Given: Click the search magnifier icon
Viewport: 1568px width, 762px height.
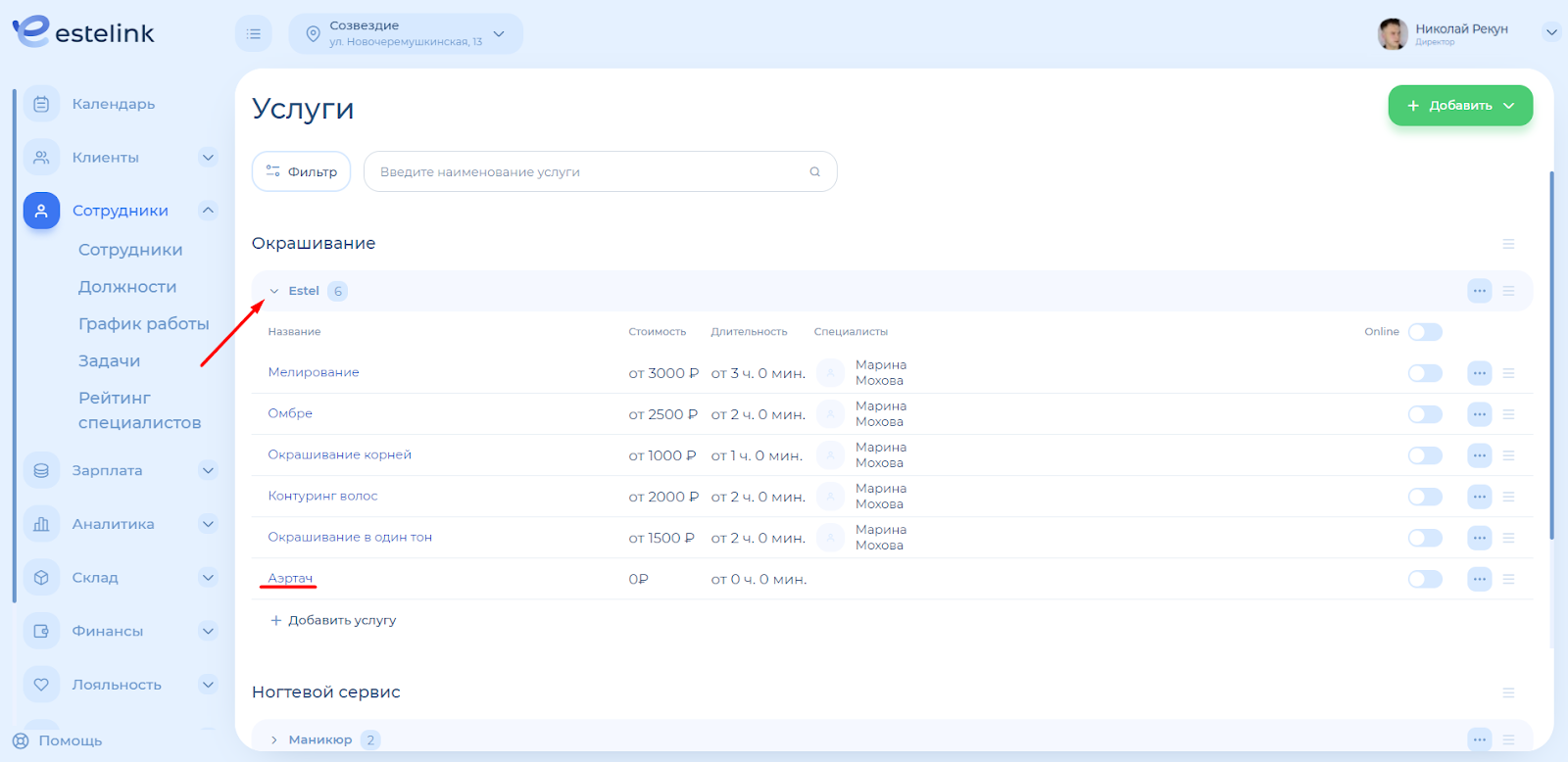Looking at the screenshot, I should (814, 172).
